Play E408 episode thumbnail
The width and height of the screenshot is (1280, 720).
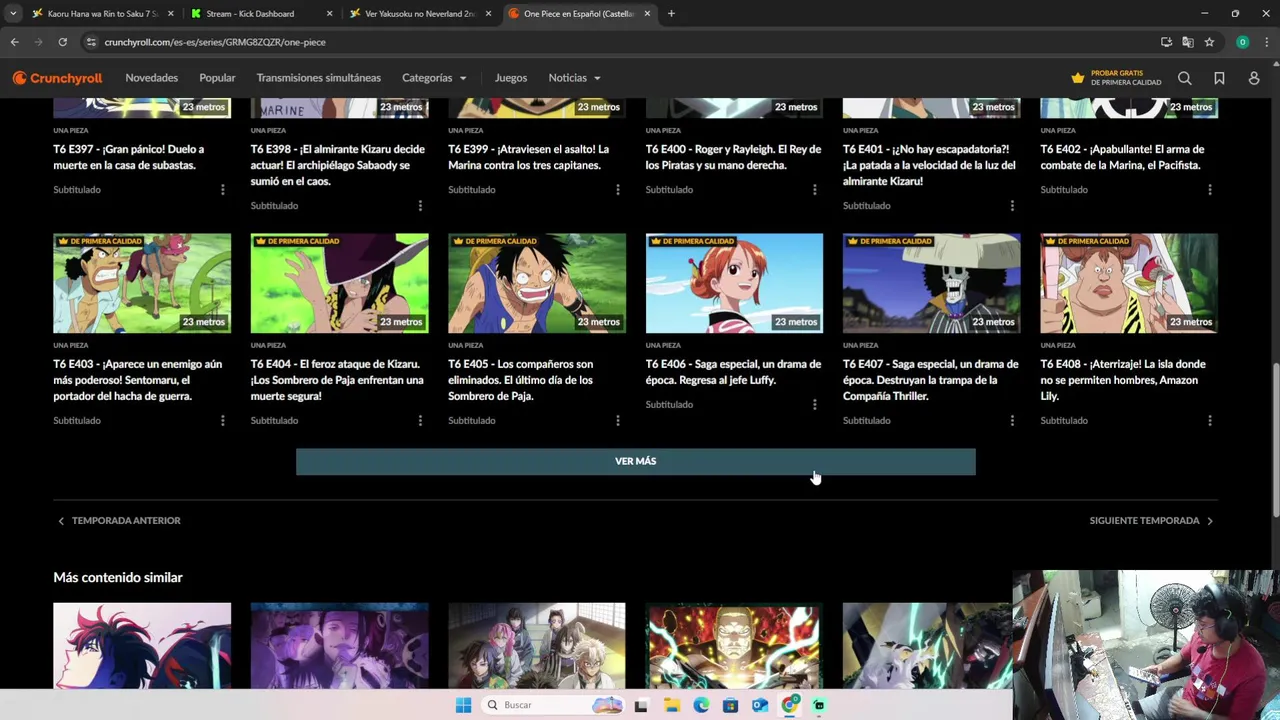pos(1129,283)
